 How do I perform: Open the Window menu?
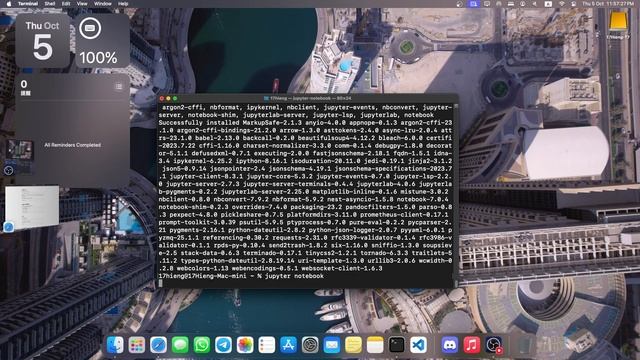point(103,4)
